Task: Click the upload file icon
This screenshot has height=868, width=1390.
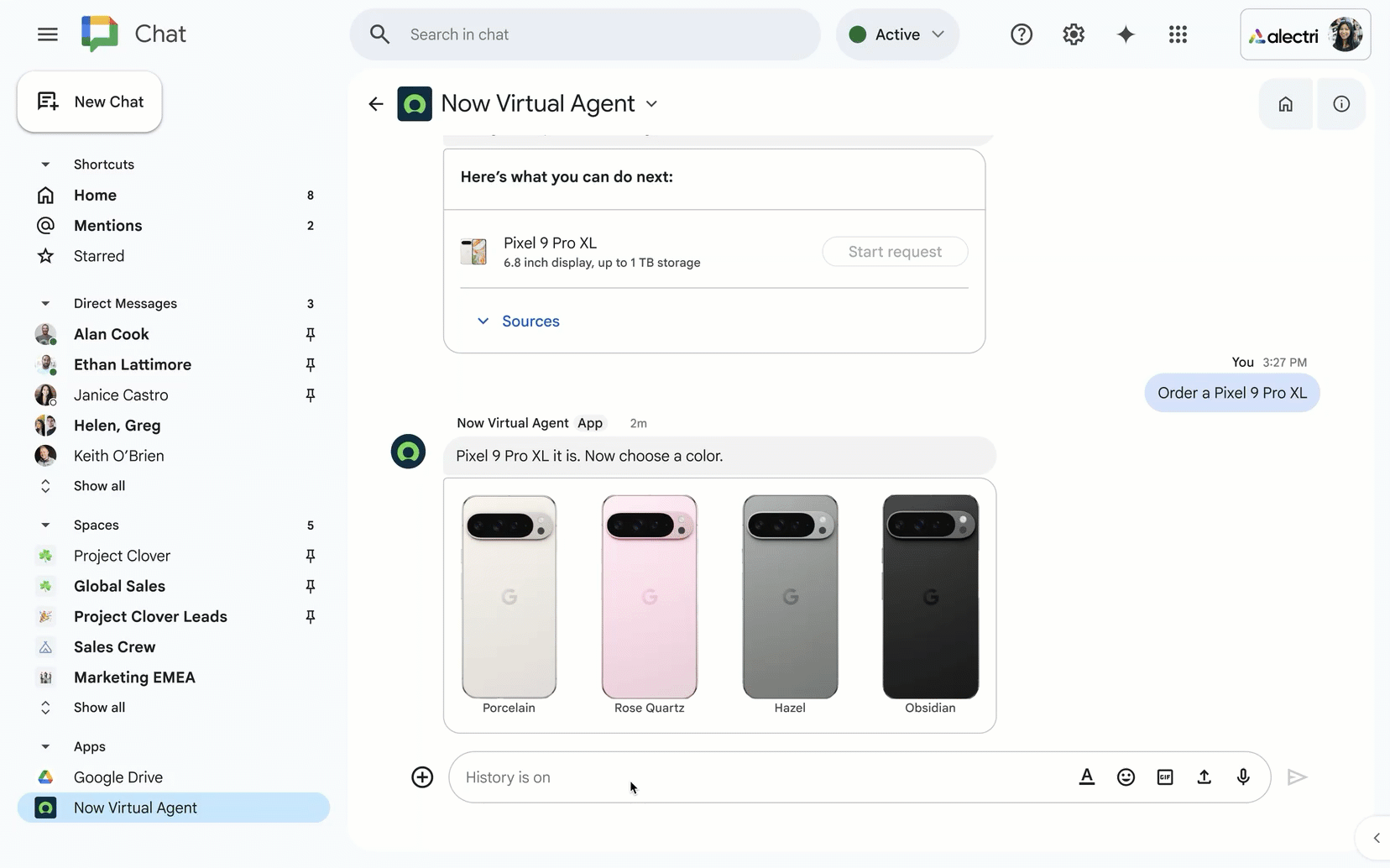Action: 1204,777
